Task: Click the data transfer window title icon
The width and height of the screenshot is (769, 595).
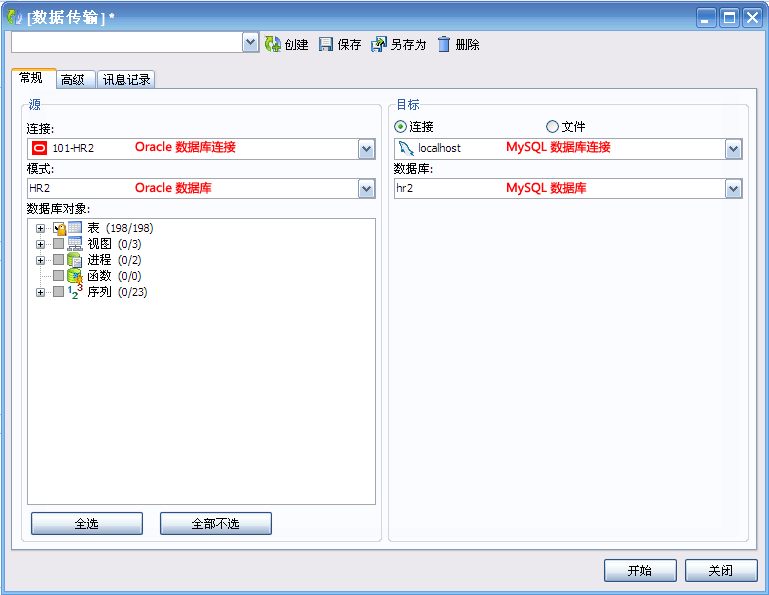Action: (15, 17)
